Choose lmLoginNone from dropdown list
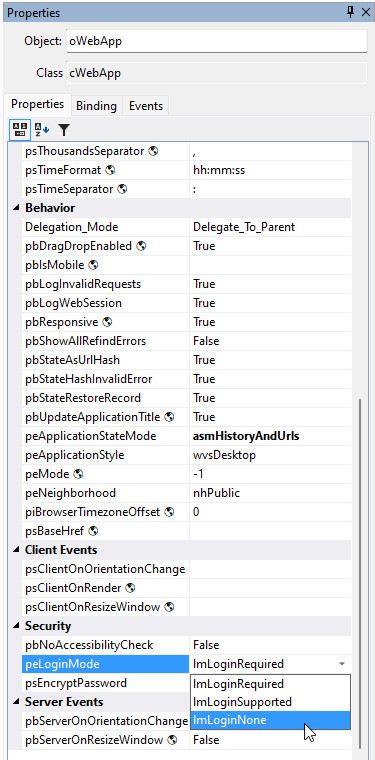 coord(270,720)
